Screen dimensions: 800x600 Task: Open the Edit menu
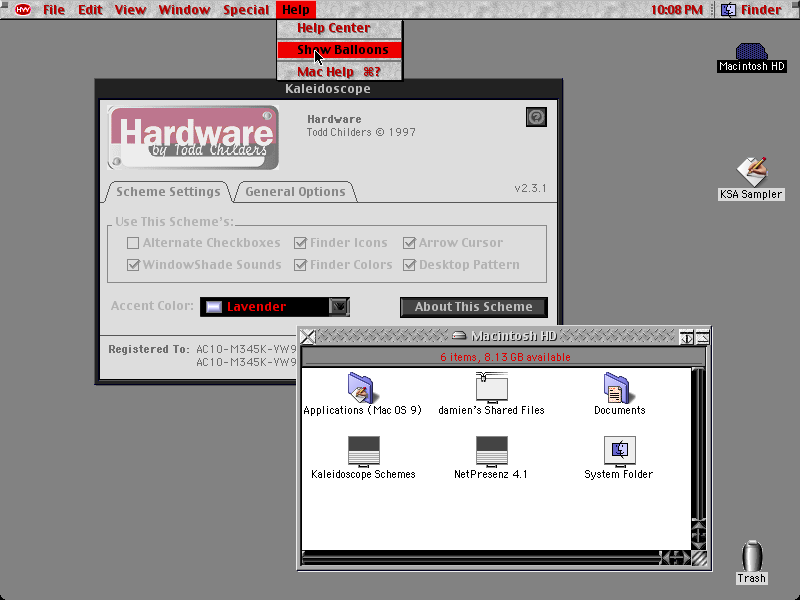click(90, 10)
